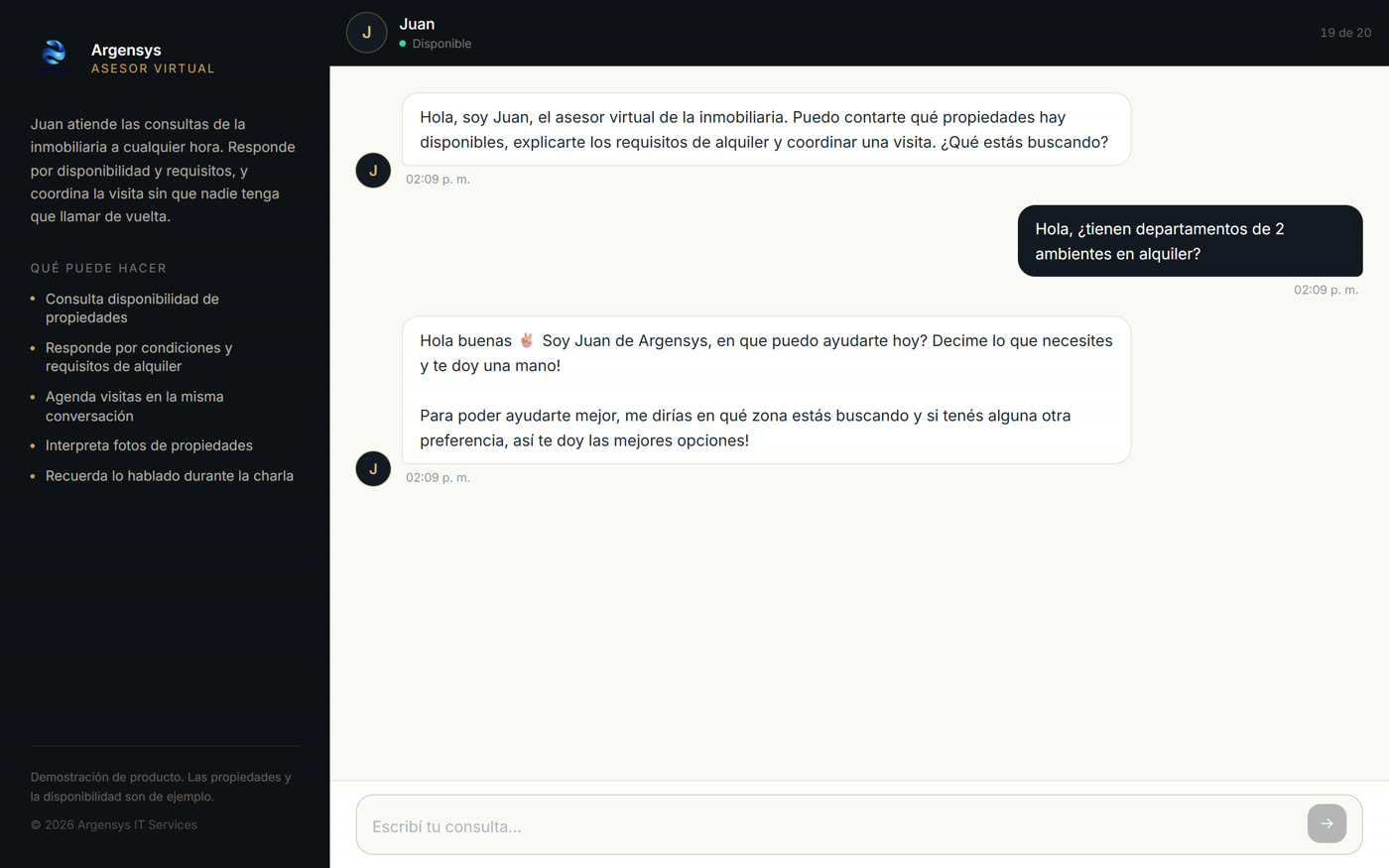Click the timestamp under the first greeting
Viewport: 1389px width, 868px height.
(438, 180)
